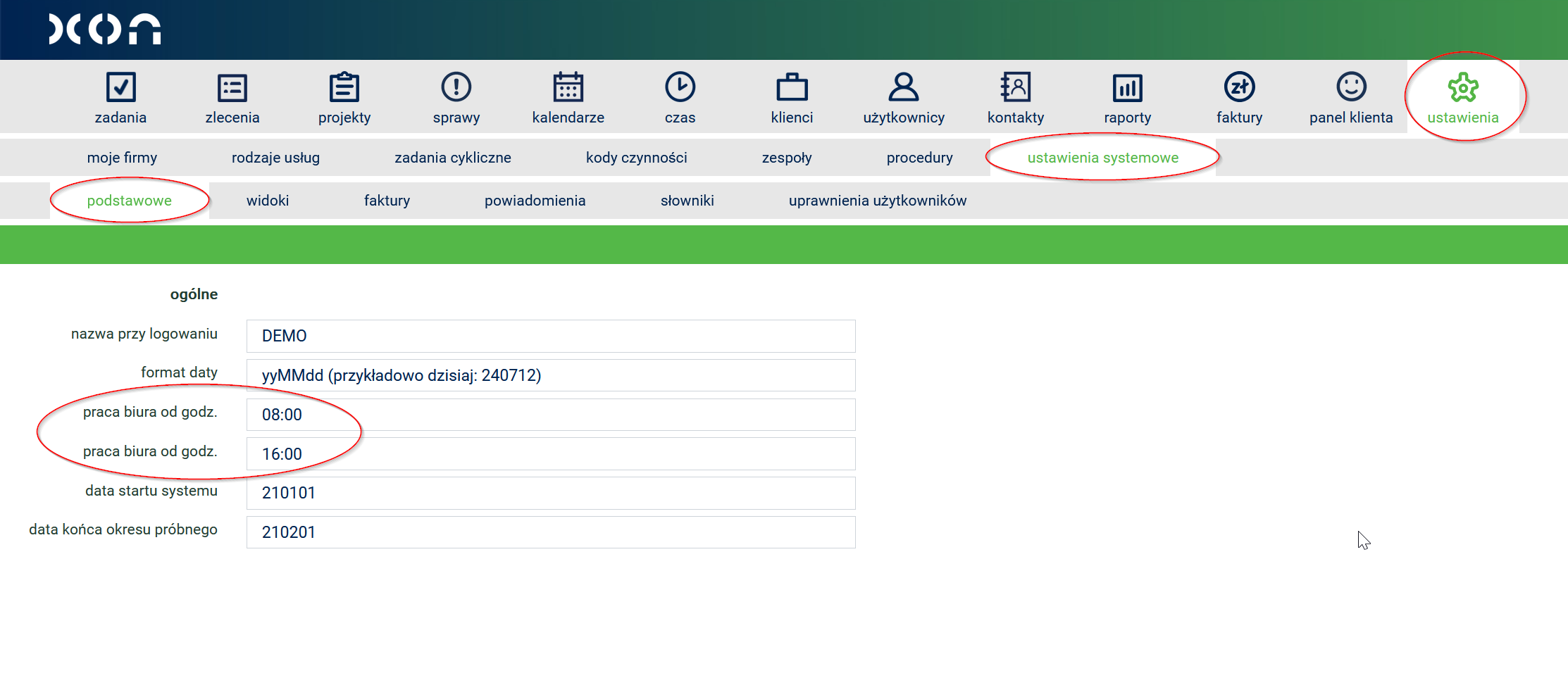The image size is (1568, 678).
Task: Open the raporty chart icon
Action: pos(1128,88)
